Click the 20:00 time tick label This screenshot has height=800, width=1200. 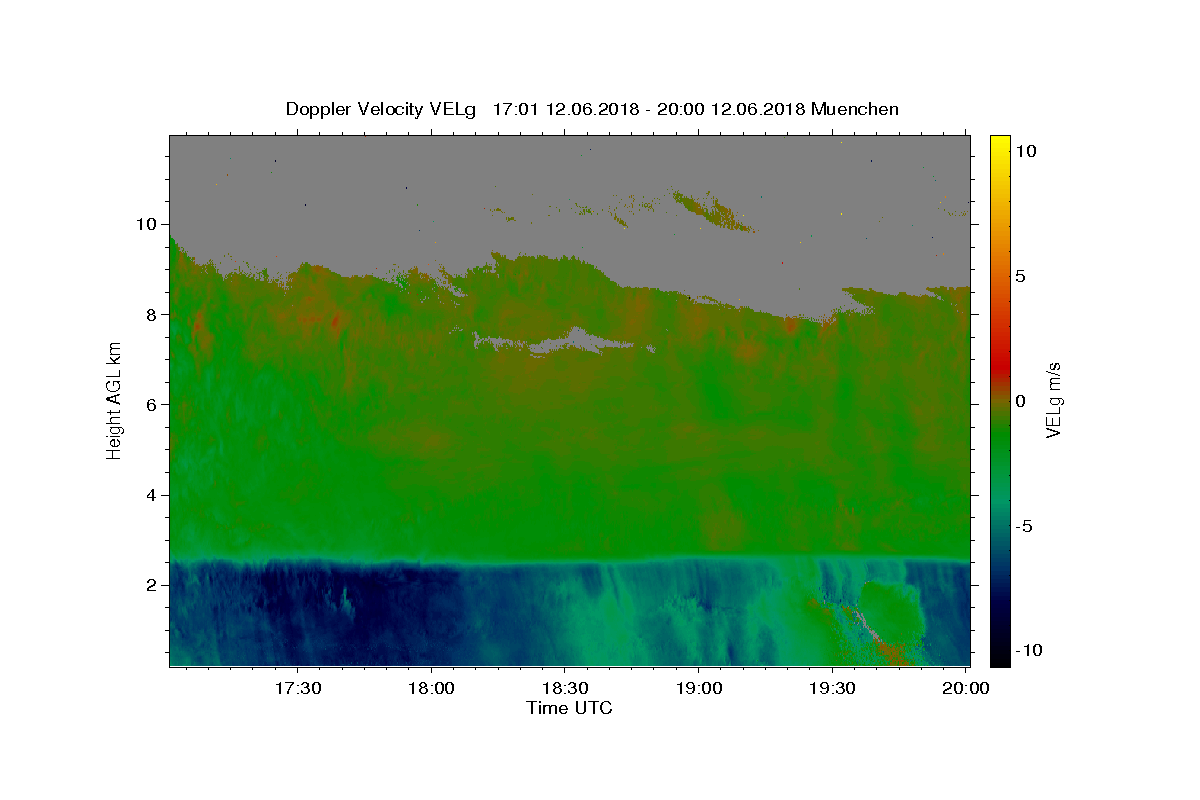(967, 688)
